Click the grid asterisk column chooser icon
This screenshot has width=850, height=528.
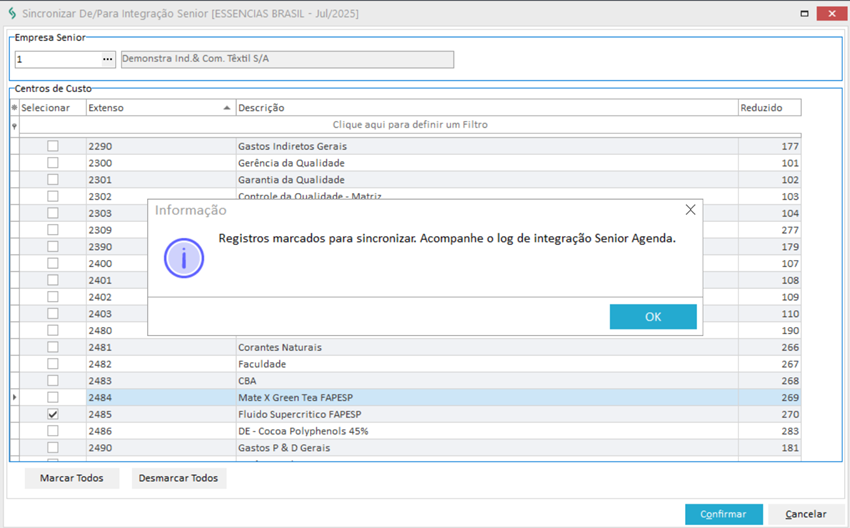[x=15, y=108]
